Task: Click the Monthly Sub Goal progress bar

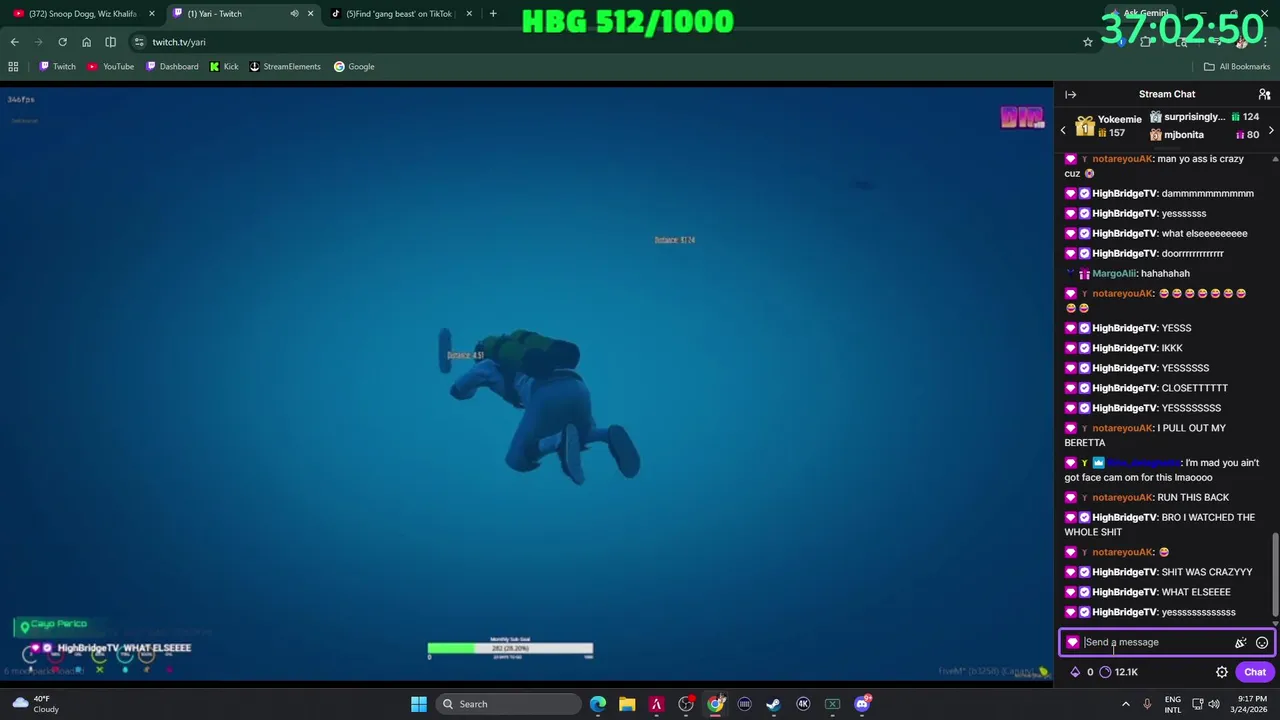Action: tap(510, 648)
